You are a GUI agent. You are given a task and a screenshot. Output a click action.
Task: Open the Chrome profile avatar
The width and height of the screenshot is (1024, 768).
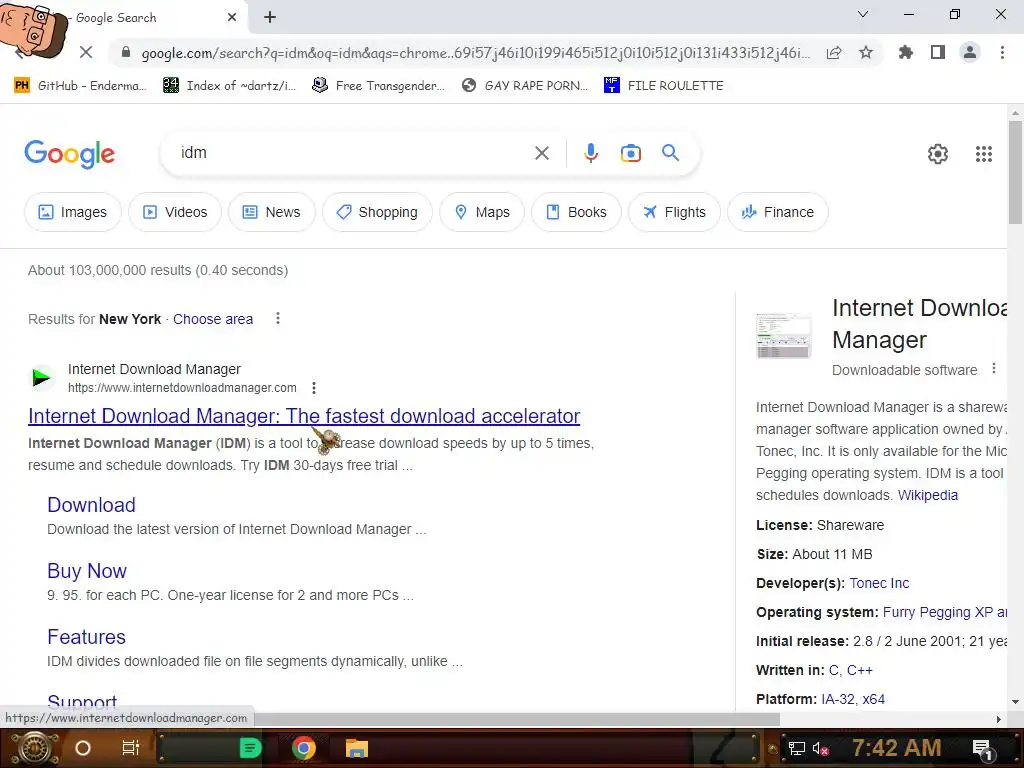[x=970, y=52]
